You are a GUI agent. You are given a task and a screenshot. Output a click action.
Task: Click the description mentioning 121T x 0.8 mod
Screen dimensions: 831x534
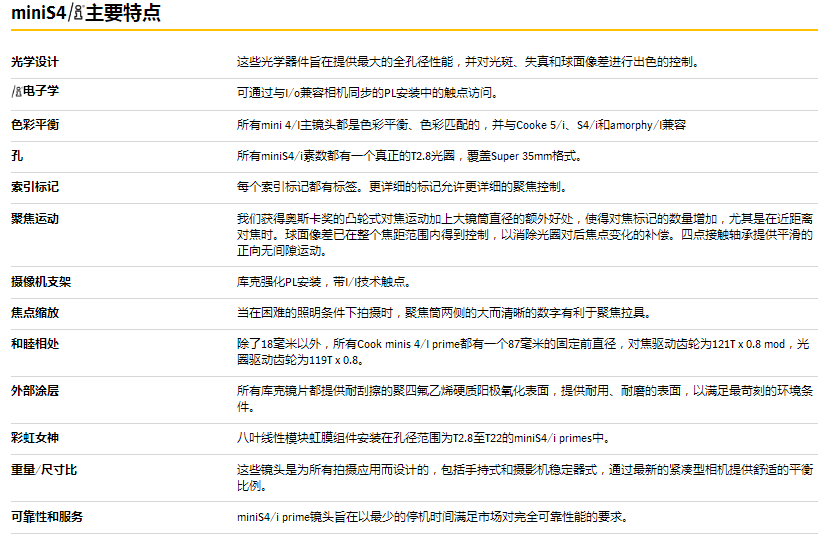click(523, 352)
